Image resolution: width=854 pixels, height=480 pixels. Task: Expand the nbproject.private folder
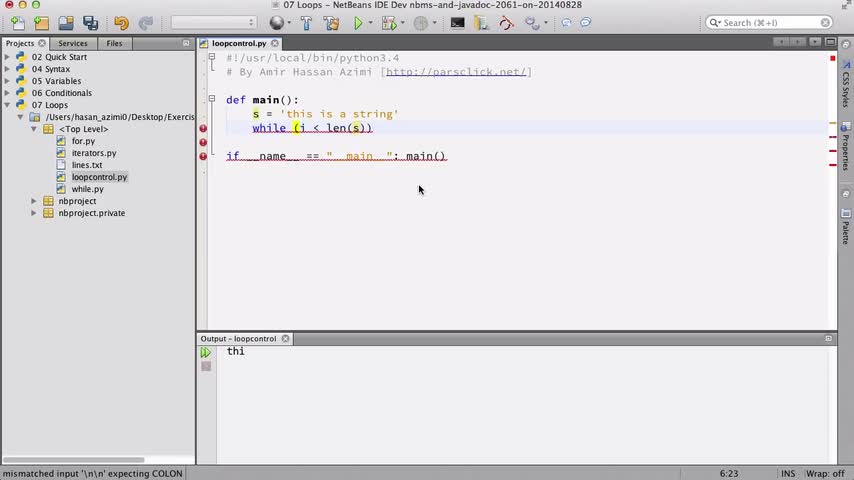pos(34,212)
